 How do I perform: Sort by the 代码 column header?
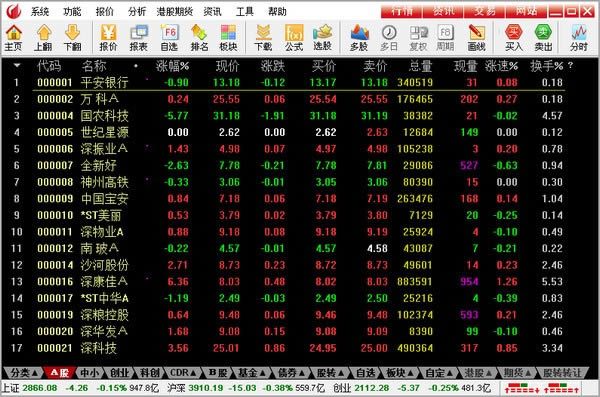[x=49, y=66]
